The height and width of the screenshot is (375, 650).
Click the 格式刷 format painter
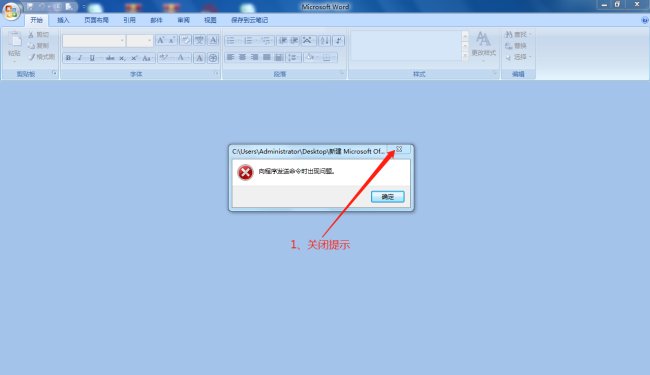[x=41, y=57]
